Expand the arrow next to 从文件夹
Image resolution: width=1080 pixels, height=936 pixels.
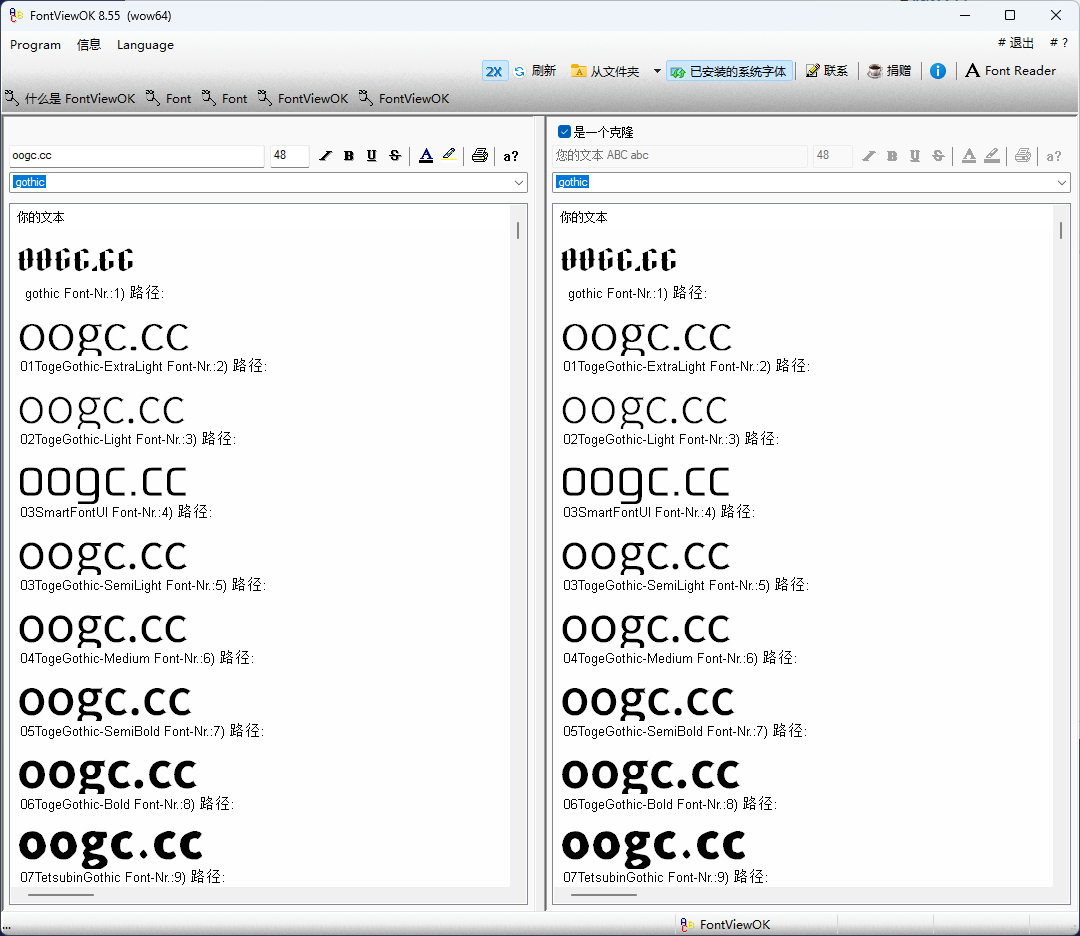click(657, 71)
